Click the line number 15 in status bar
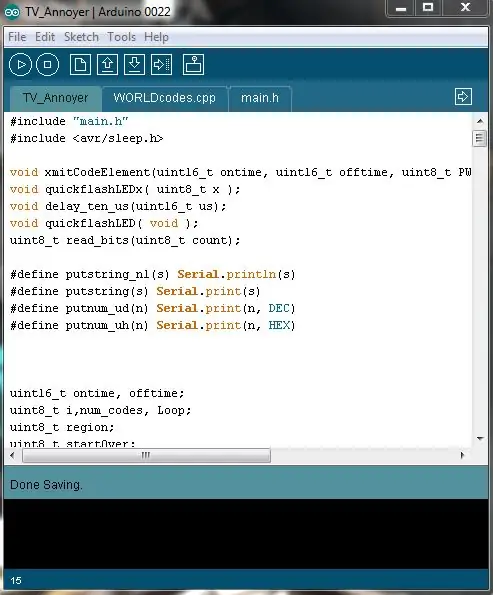The image size is (493, 595). click(16, 581)
